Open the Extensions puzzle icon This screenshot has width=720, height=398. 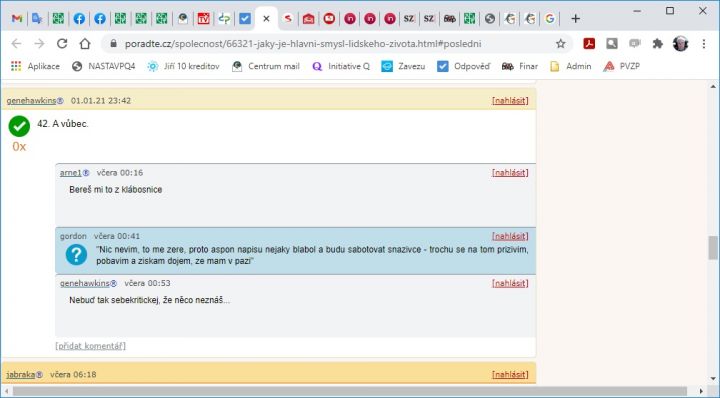coord(658,44)
